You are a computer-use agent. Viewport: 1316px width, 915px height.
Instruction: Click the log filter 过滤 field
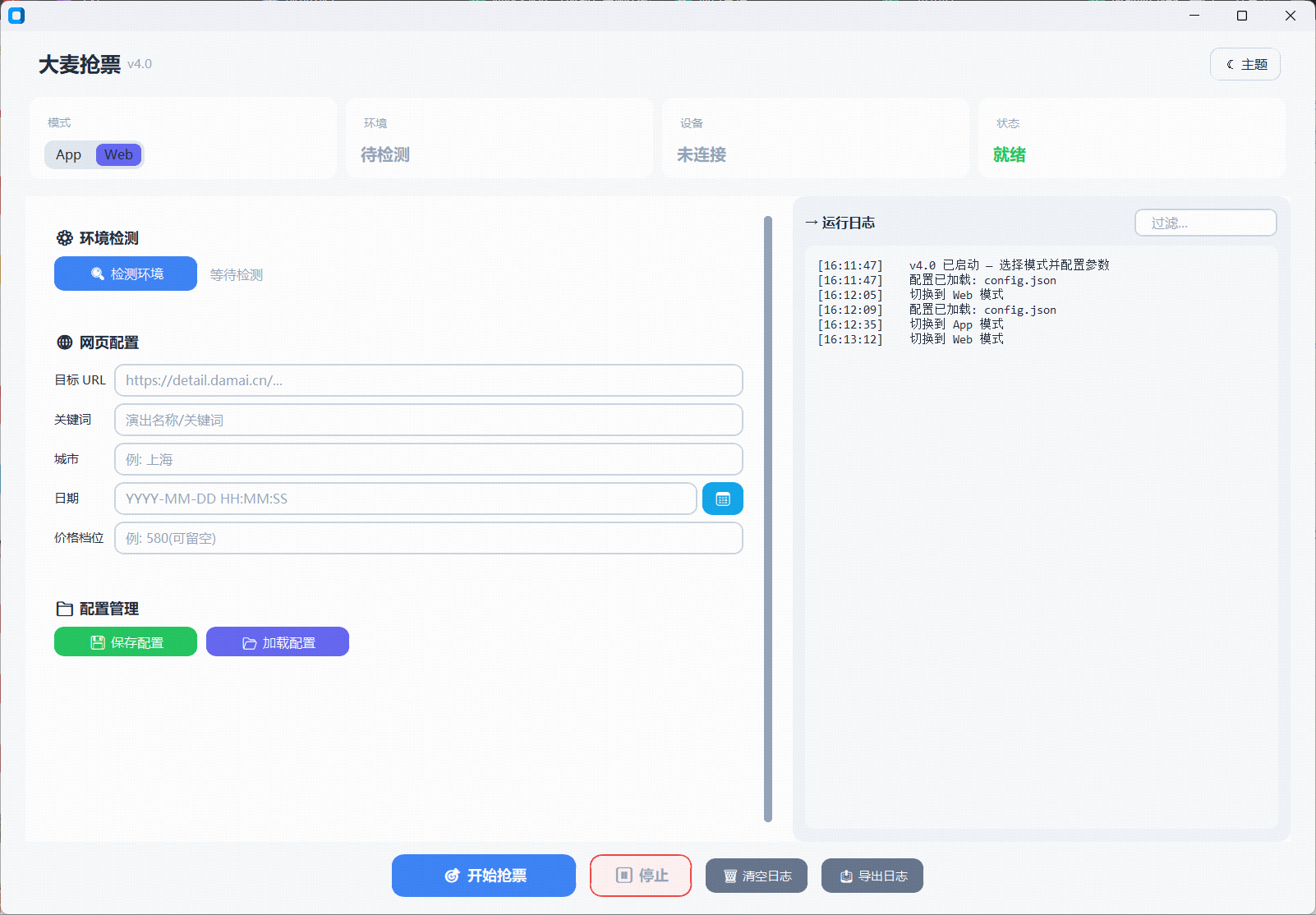(1206, 223)
